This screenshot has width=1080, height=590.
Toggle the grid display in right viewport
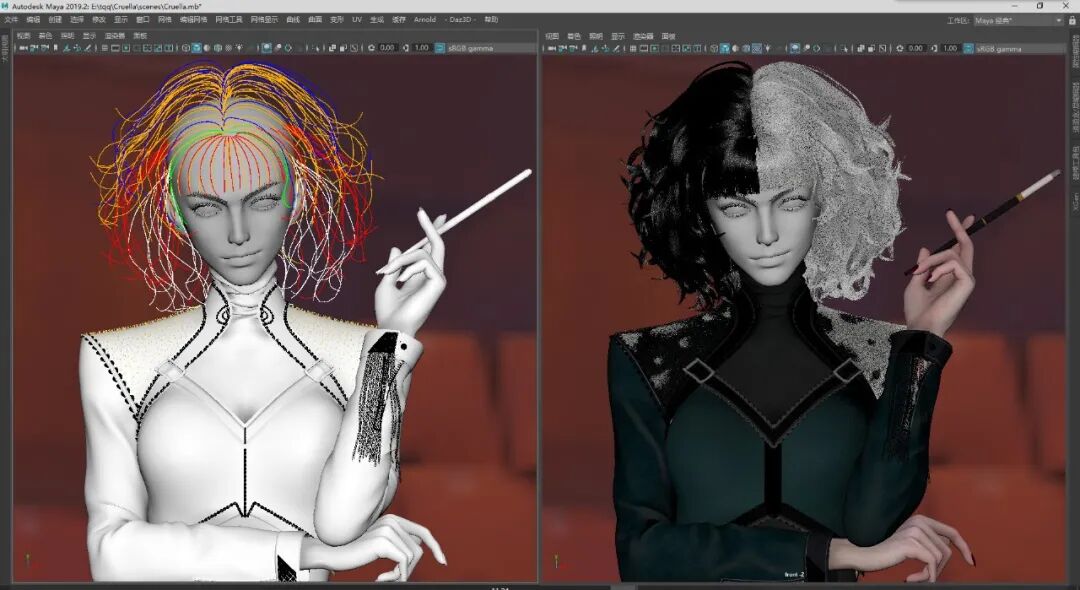pos(632,49)
